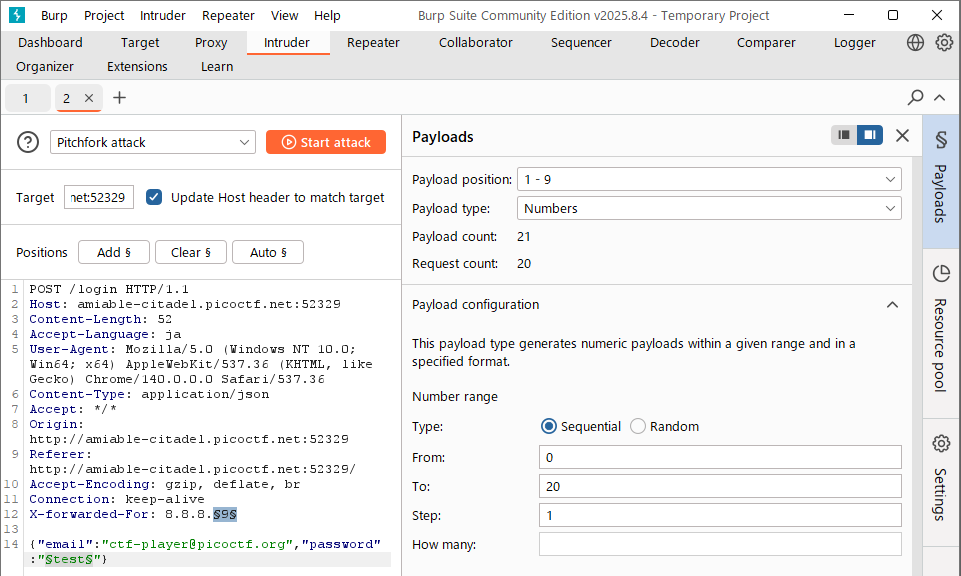
Task: Click the Burp Suite lightning logo icon
Action: coord(17,15)
